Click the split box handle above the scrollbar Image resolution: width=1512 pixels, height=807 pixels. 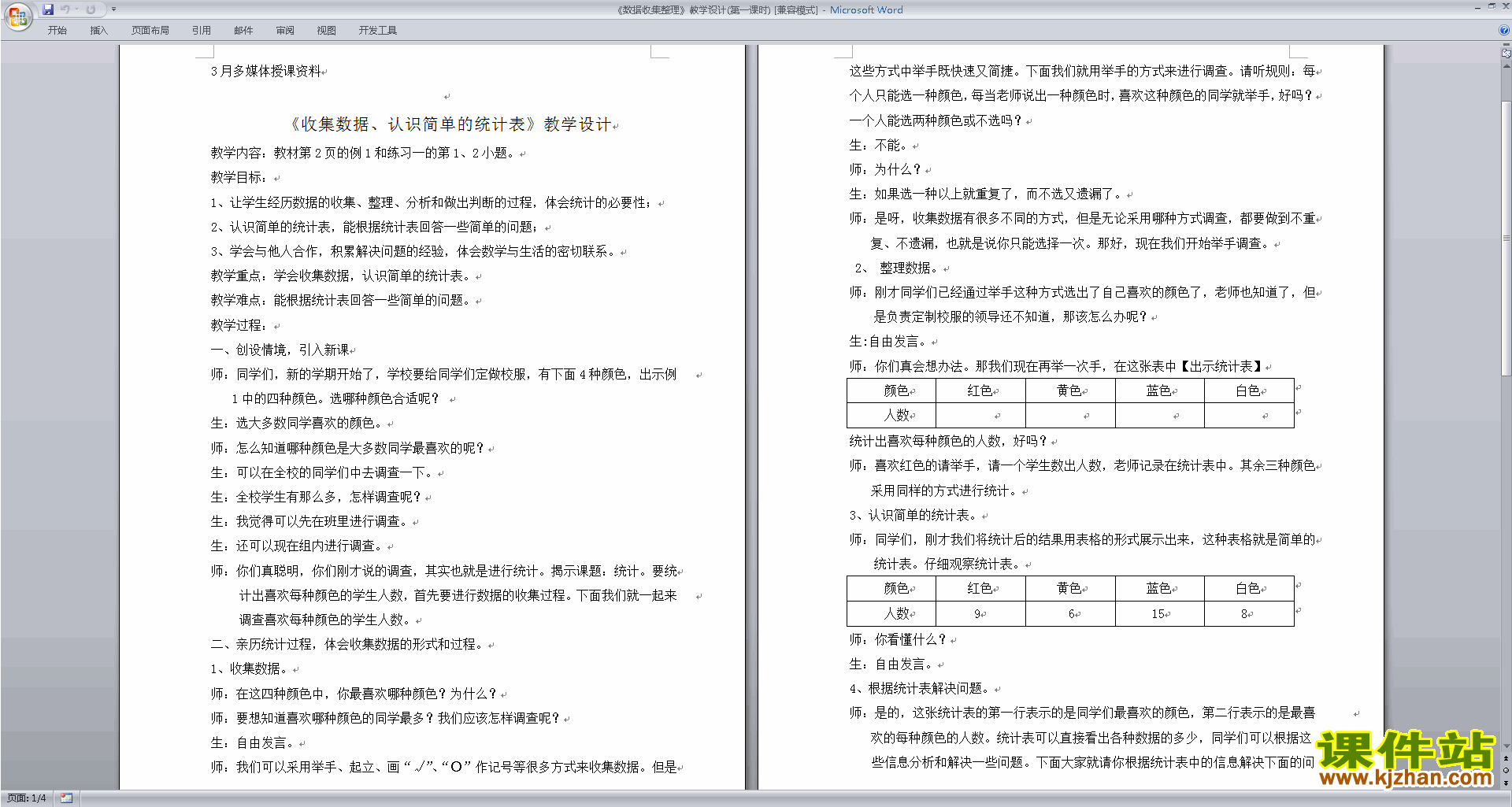coord(1506,46)
